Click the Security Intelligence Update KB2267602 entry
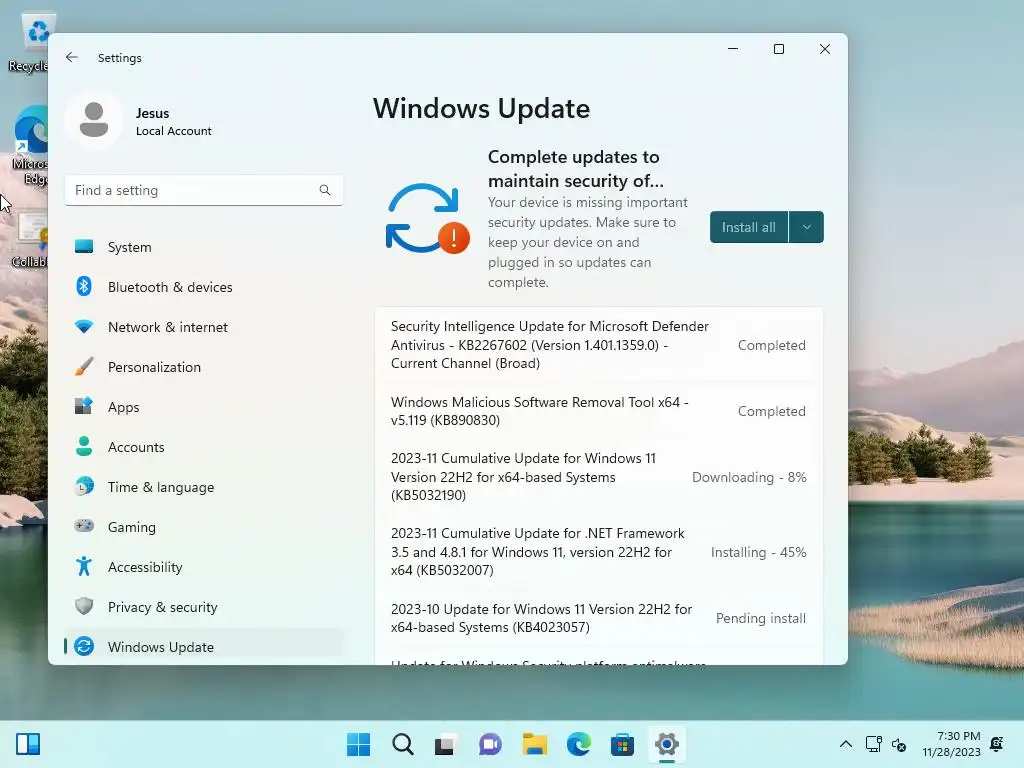1024x768 pixels. tap(599, 345)
